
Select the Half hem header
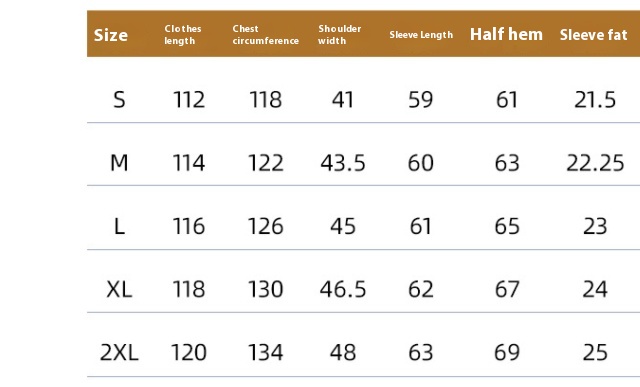(x=506, y=34)
